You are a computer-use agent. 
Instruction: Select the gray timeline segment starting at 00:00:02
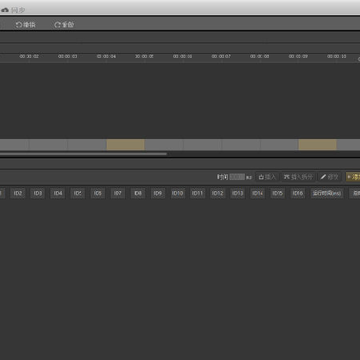click(48, 145)
